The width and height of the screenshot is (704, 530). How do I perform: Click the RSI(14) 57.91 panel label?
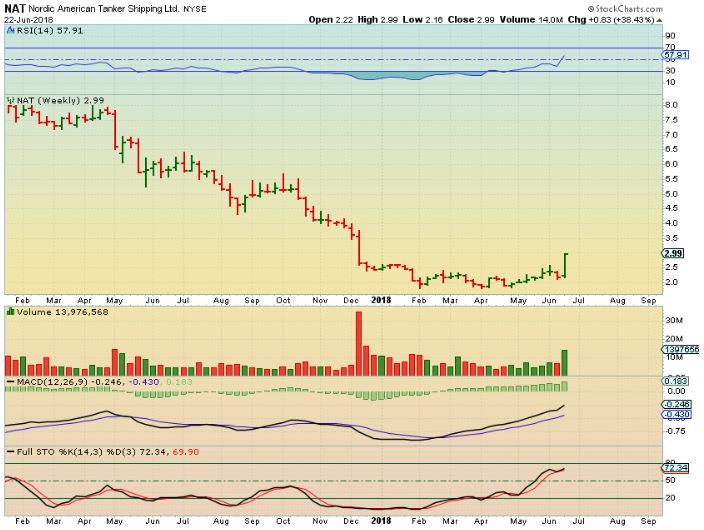point(50,31)
